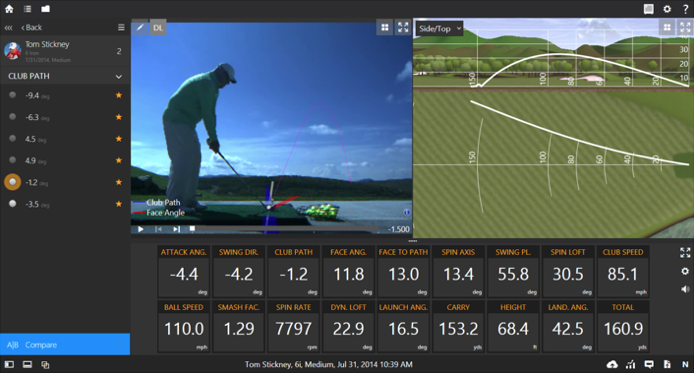
Task: Mute the speaker sound icon
Action: 685,289
